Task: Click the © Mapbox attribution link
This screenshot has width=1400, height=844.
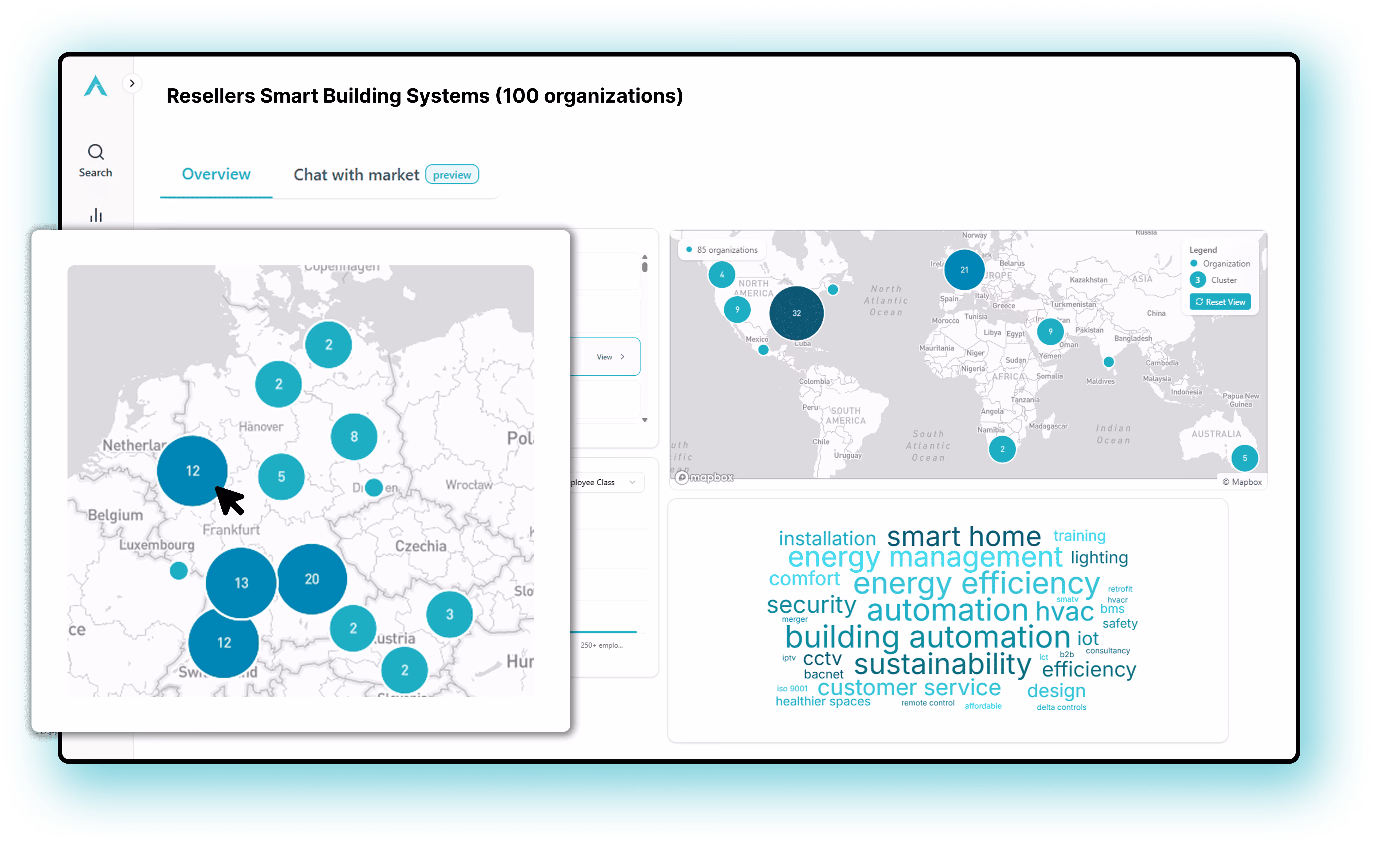Action: [1242, 482]
